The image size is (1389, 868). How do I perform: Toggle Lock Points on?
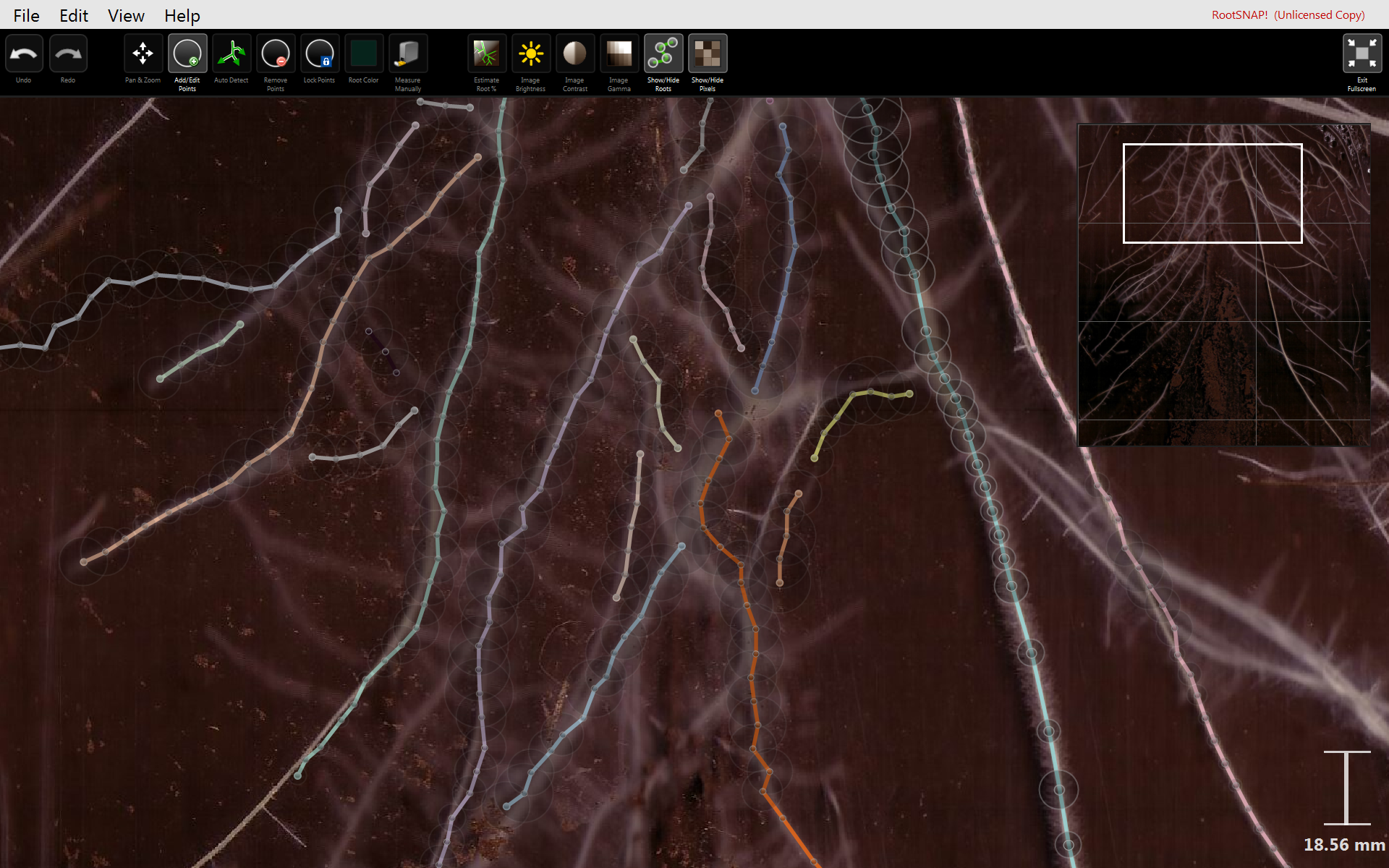319,54
